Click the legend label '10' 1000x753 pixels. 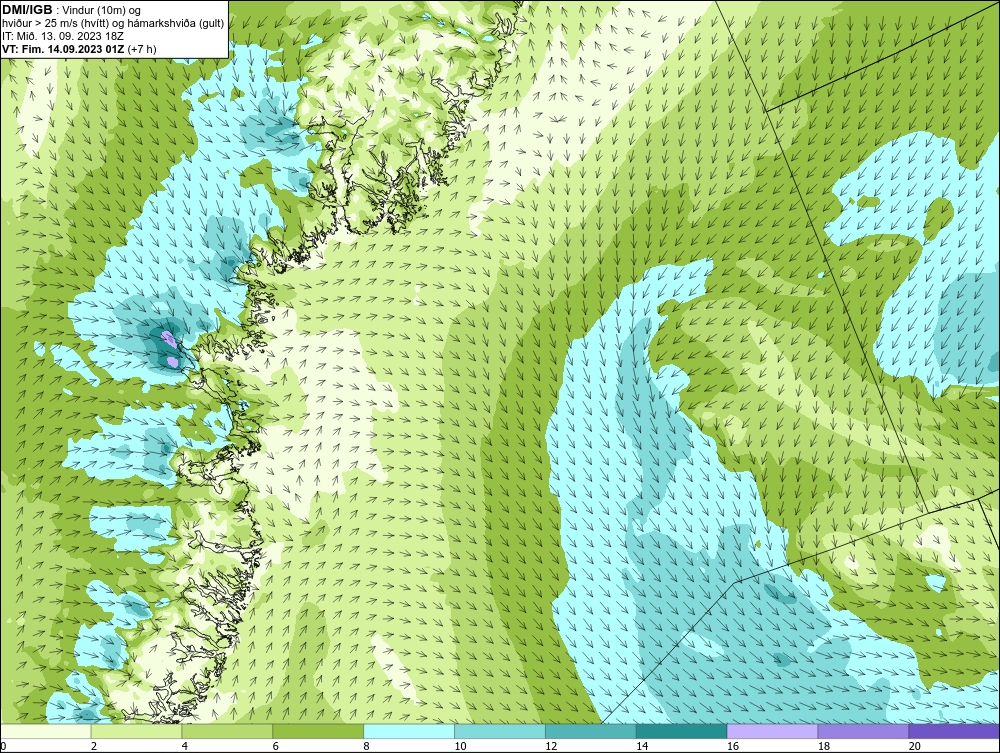tap(460, 746)
